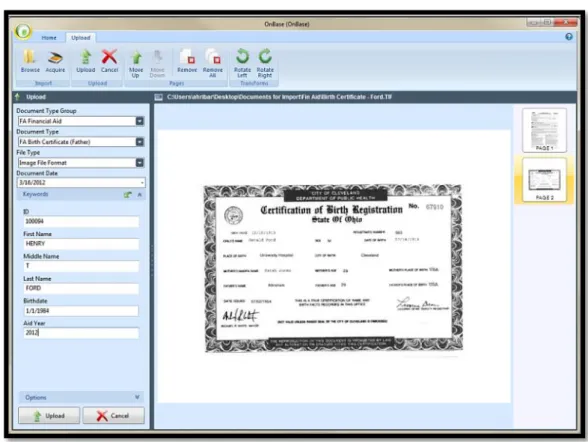
Task: Open the File Type dropdown arrow
Action: (x=140, y=163)
